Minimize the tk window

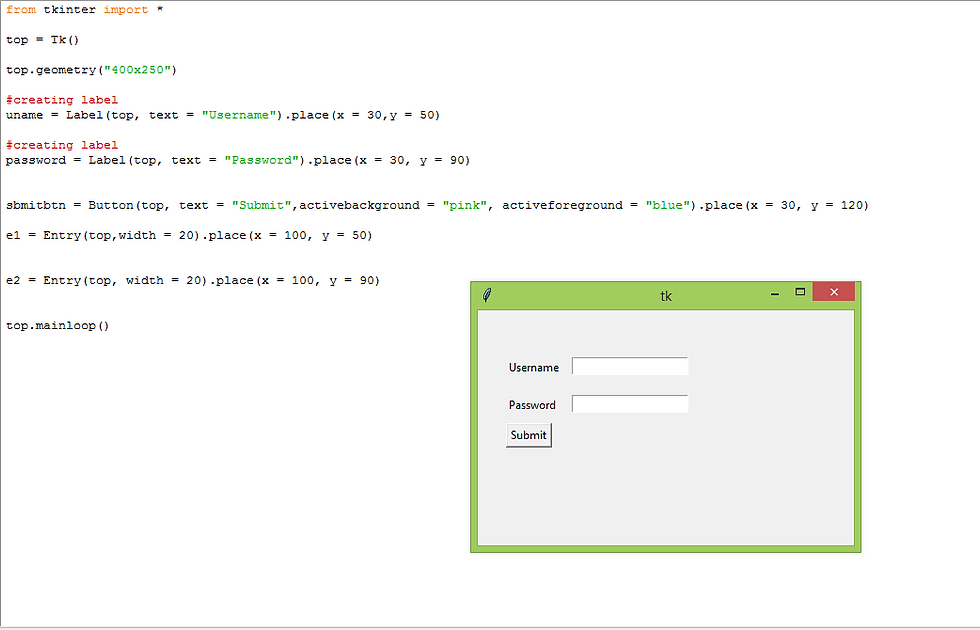click(775, 292)
